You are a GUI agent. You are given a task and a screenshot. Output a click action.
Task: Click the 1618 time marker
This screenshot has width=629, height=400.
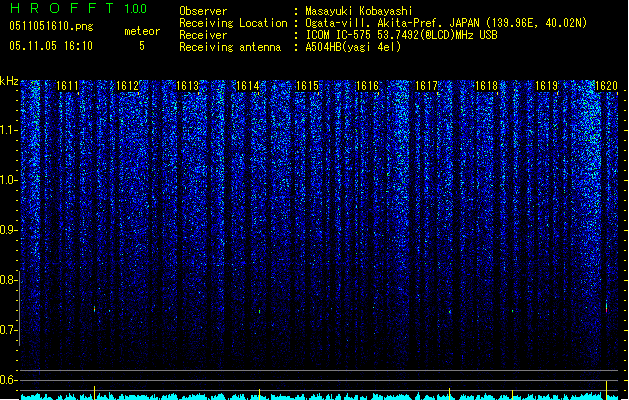click(486, 86)
